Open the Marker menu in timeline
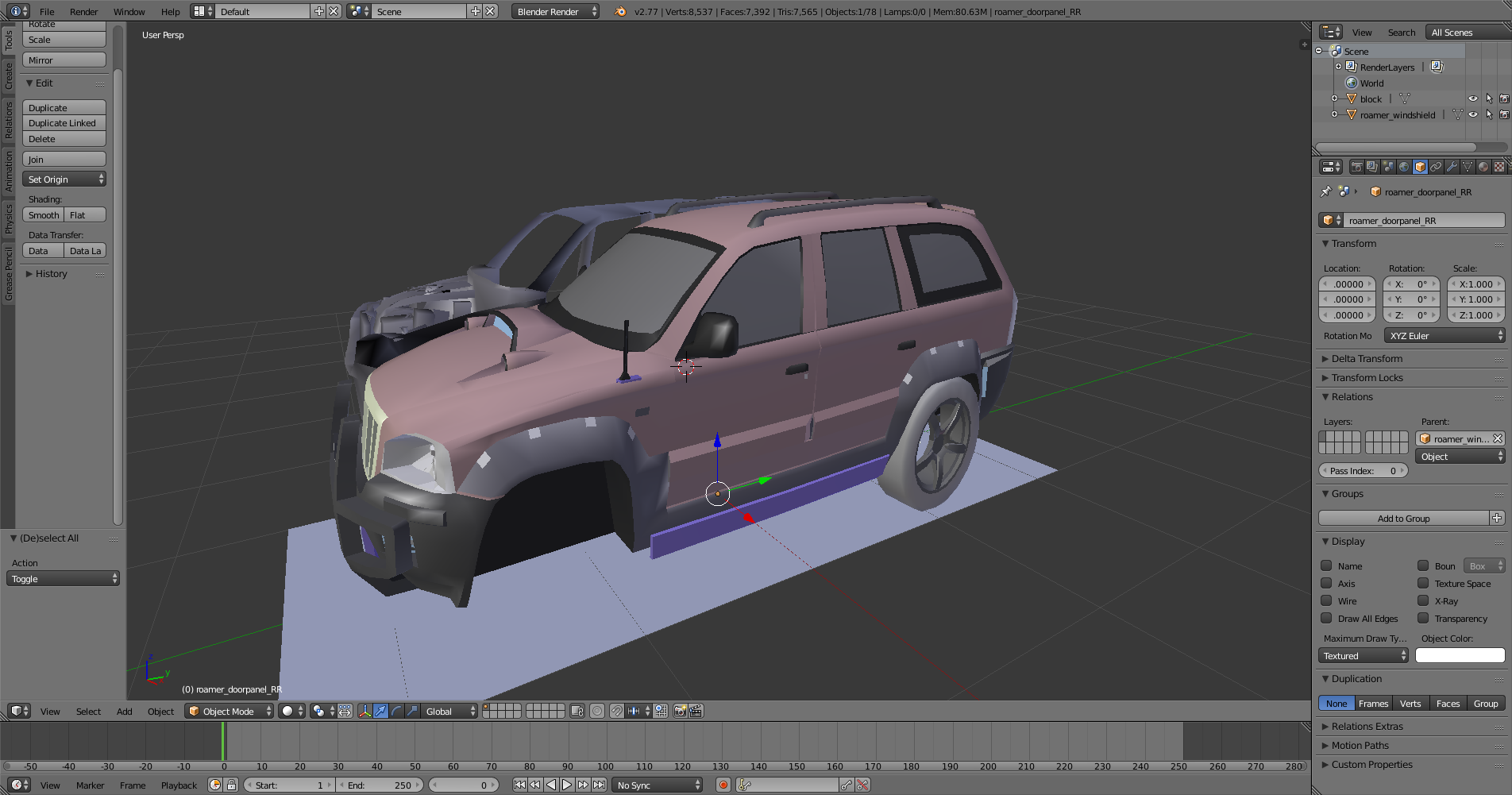The width and height of the screenshot is (1512, 795). coord(91,785)
